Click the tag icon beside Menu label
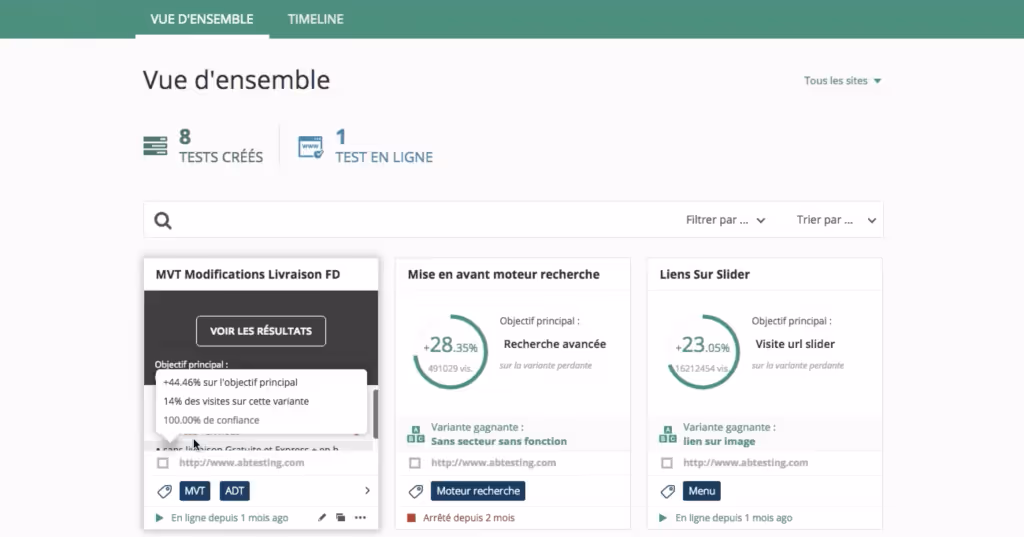This screenshot has width=1024, height=537. click(668, 491)
